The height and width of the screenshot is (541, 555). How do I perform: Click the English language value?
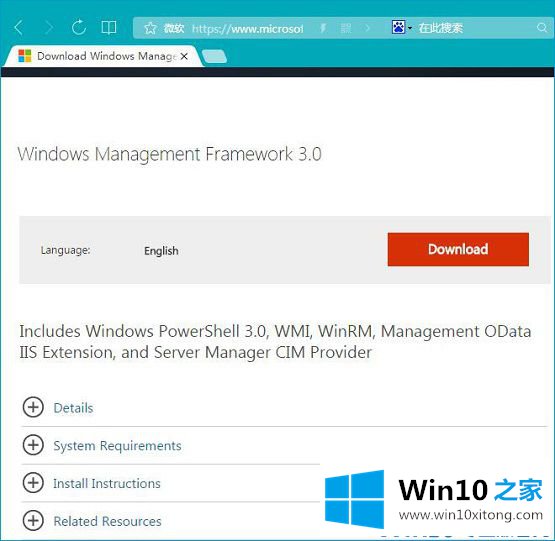[x=161, y=251]
